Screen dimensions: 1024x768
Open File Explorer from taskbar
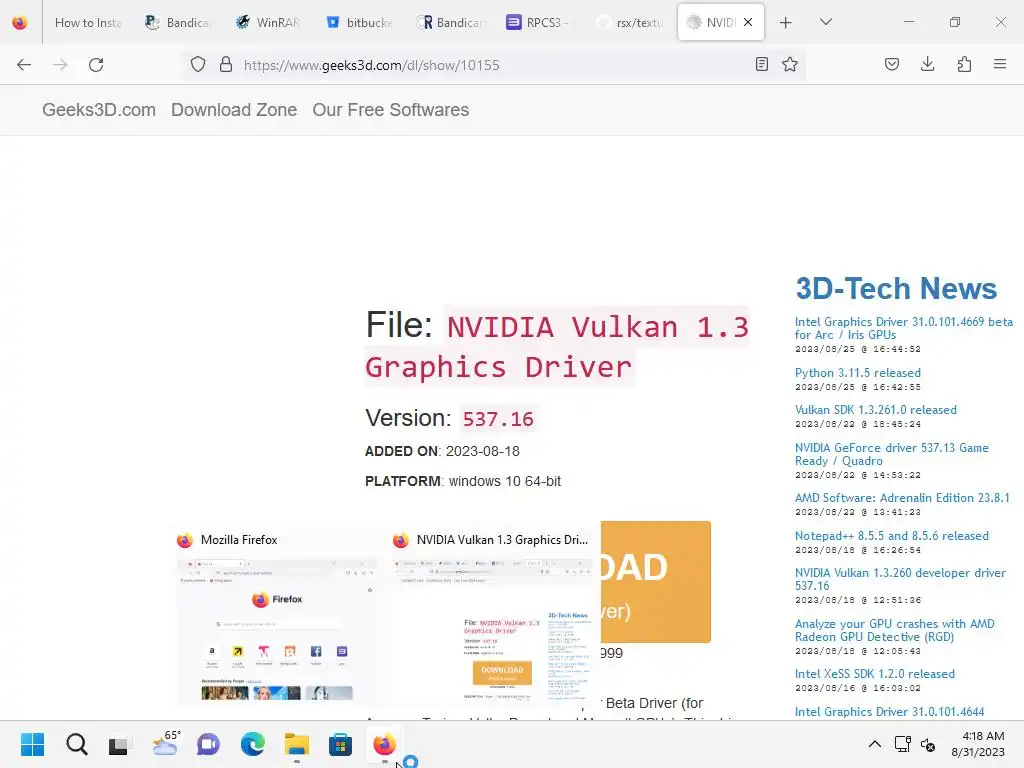[x=296, y=744]
